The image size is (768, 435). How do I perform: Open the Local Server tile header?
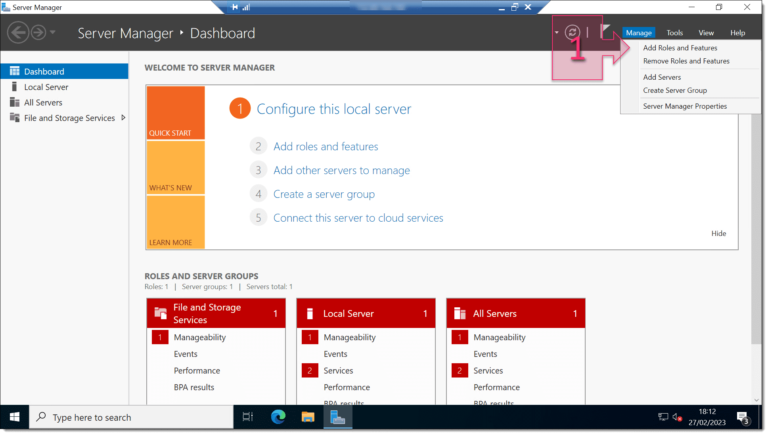tap(366, 314)
